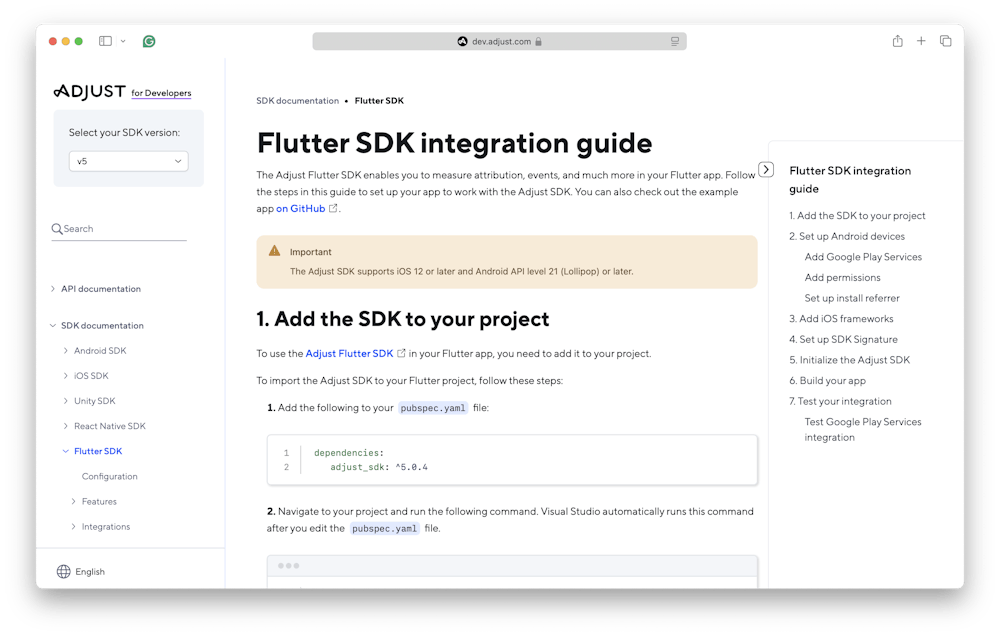Click the Grammarly extension icon

[x=149, y=41]
